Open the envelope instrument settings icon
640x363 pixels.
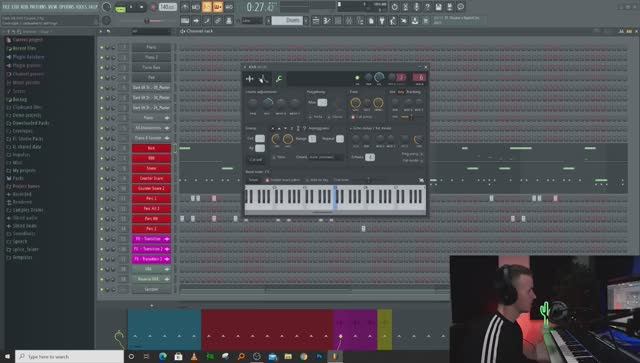[264, 79]
